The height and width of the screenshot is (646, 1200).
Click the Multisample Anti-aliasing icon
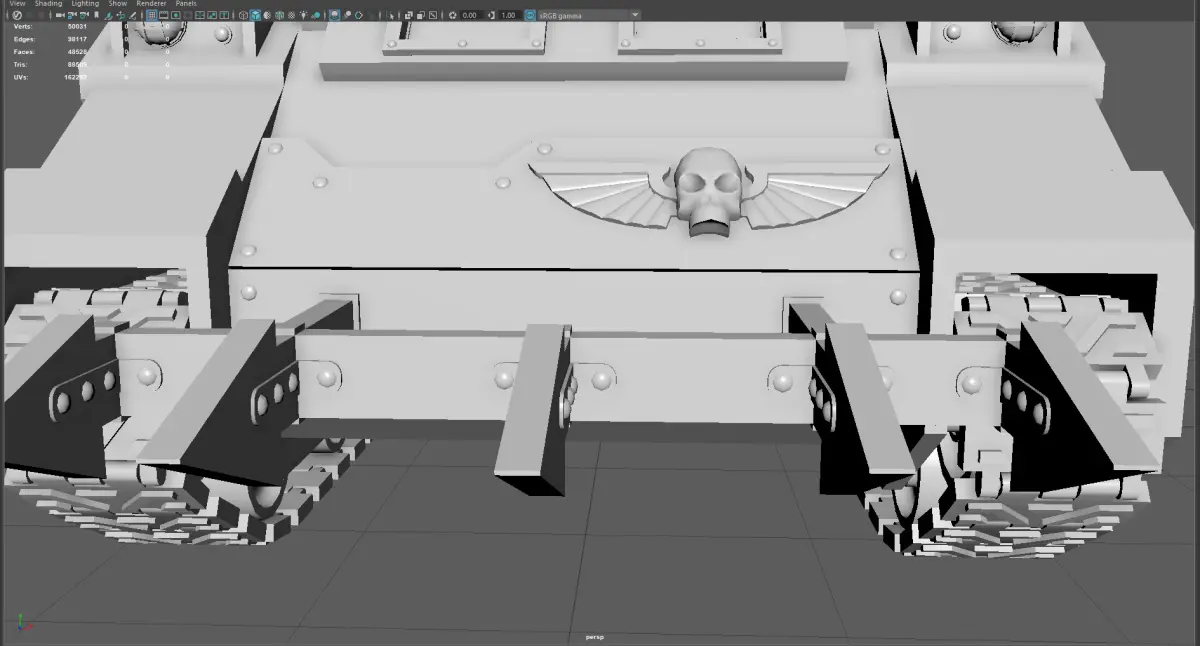[x=359, y=15]
